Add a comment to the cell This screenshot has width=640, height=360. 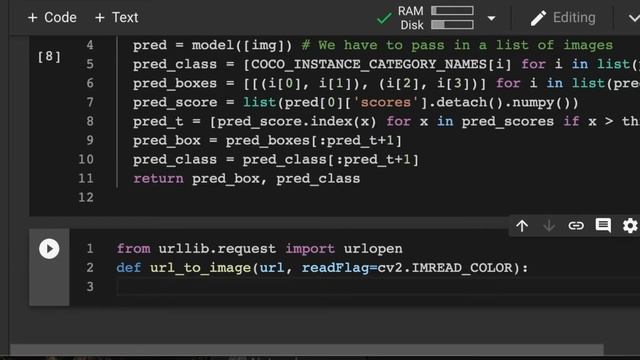click(x=603, y=225)
